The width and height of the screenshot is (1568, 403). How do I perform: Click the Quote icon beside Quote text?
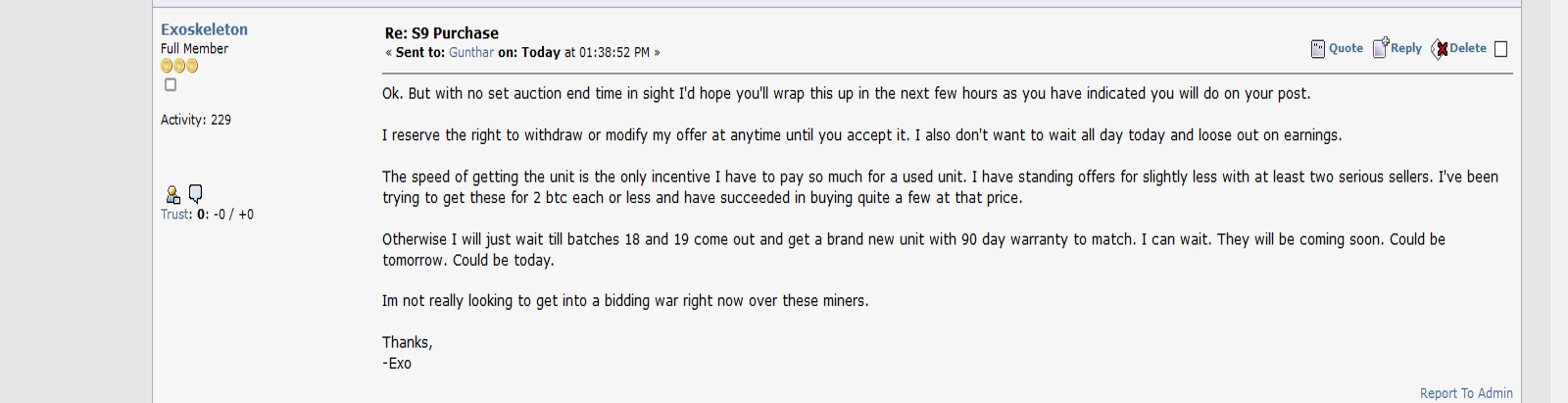pyautogui.click(x=1318, y=49)
